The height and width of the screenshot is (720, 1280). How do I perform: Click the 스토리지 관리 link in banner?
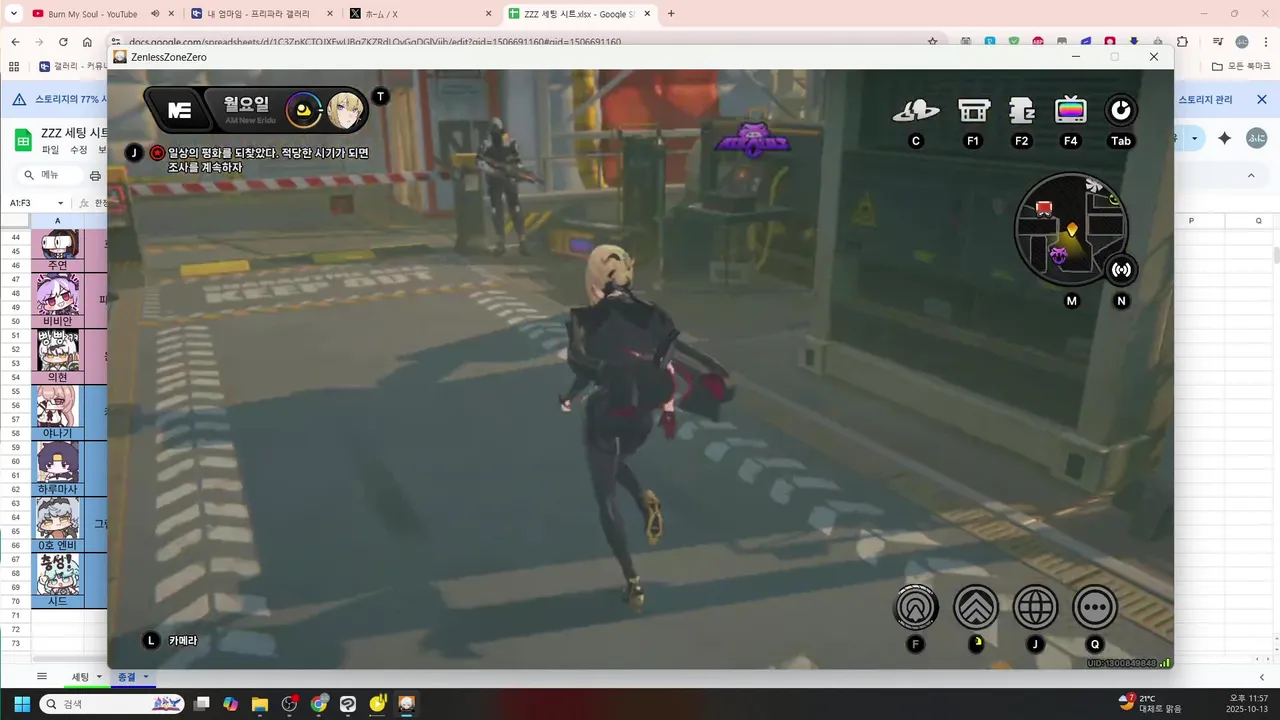point(1206,100)
